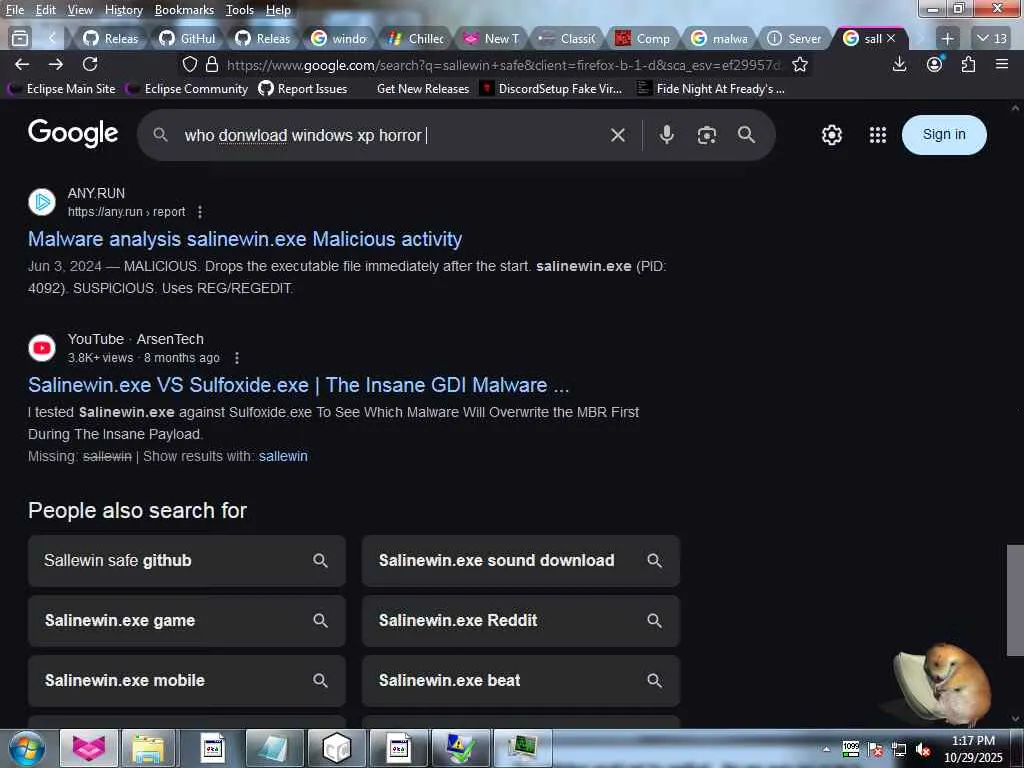
Task: Open the Windows Start orb
Action: 27,748
